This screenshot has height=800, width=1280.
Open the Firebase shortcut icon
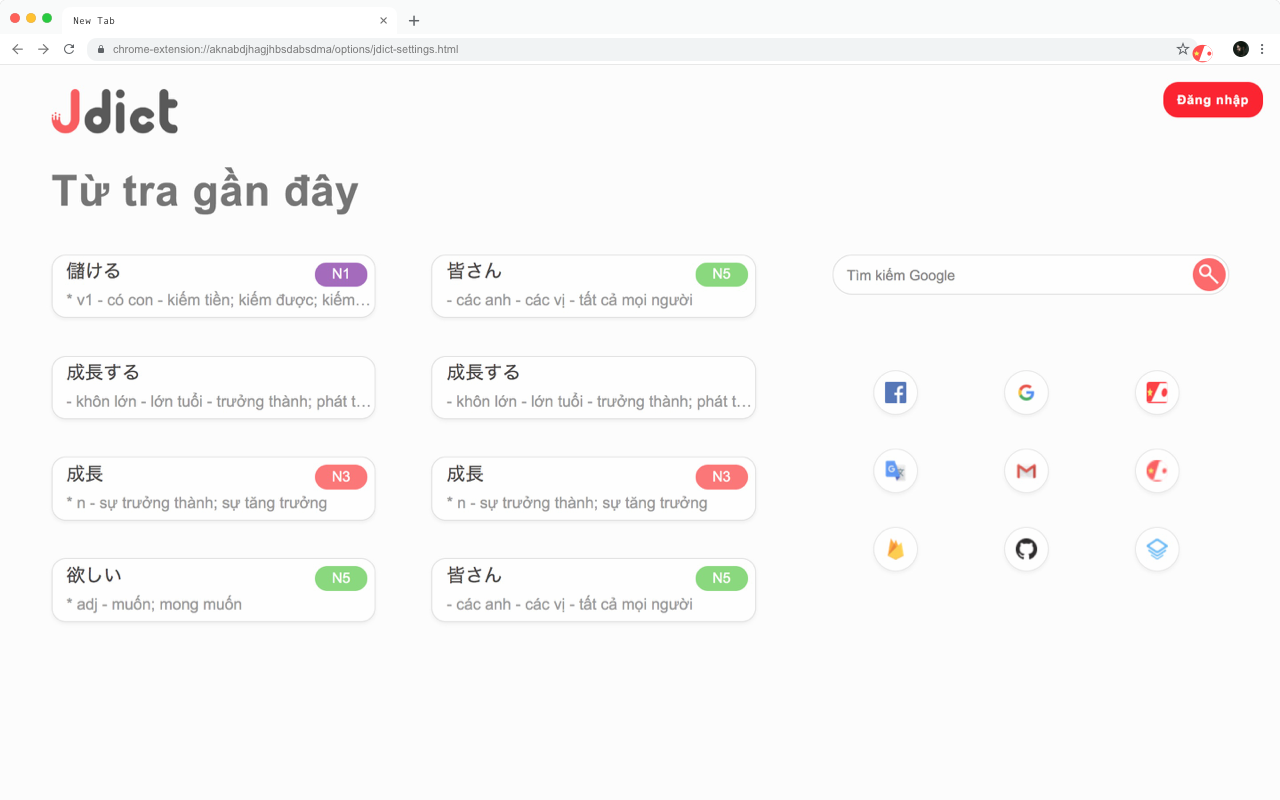[x=895, y=549]
